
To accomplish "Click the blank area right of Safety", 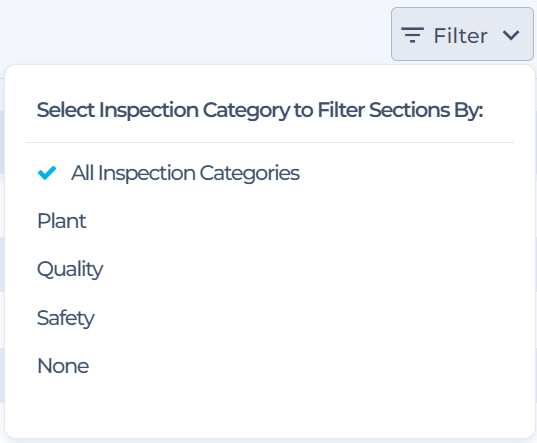I will 303,318.
